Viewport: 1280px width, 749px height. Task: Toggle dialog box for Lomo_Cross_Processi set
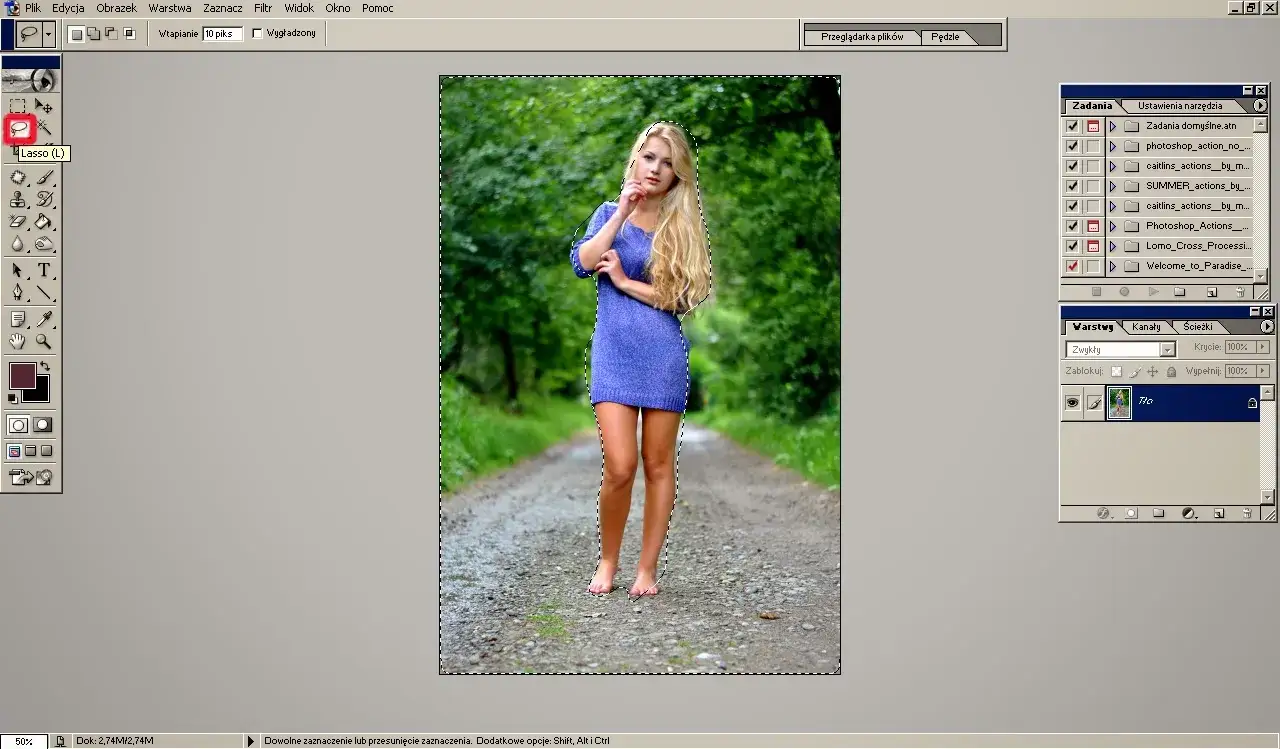click(1093, 246)
